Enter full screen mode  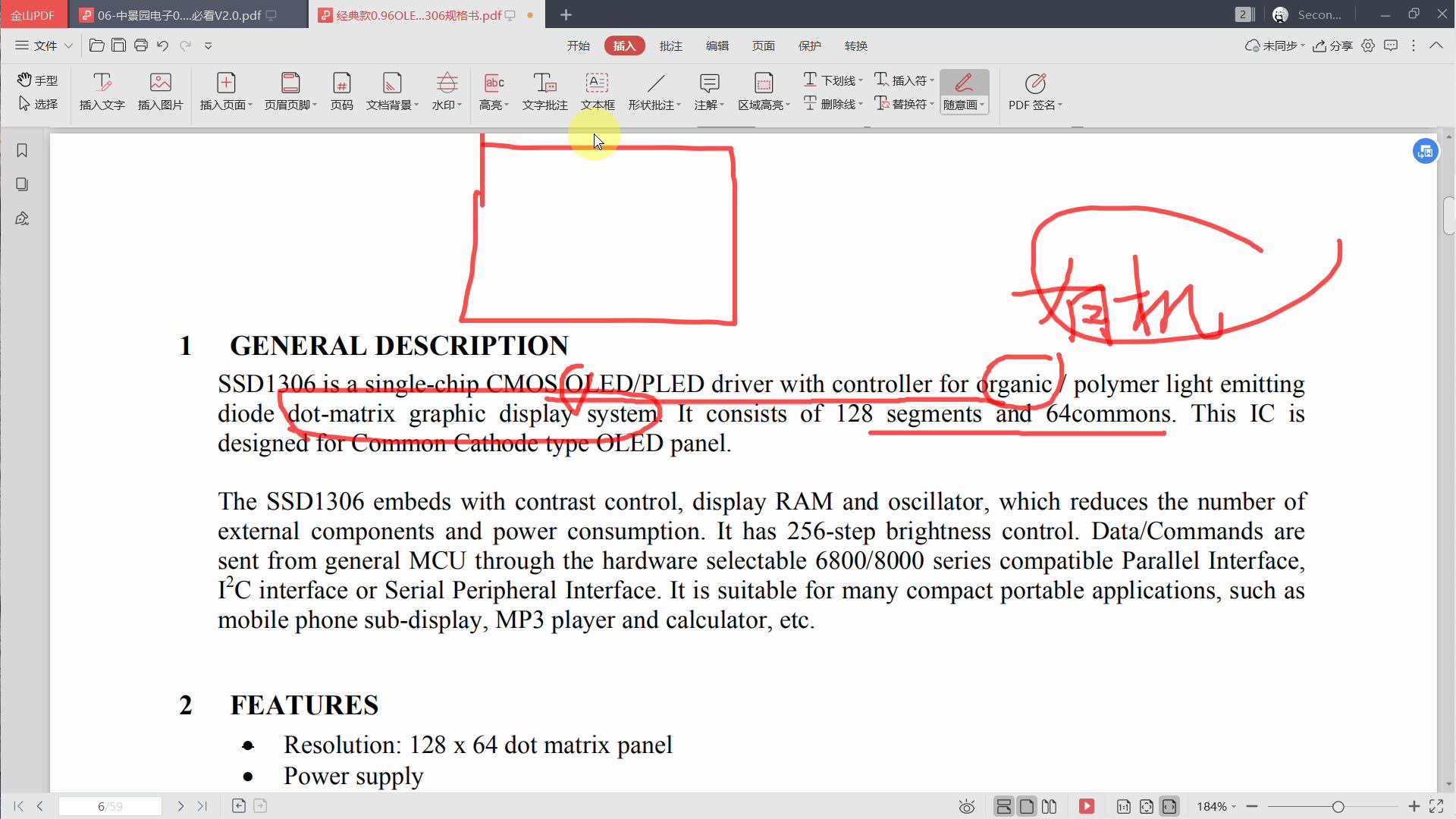tap(1436, 806)
